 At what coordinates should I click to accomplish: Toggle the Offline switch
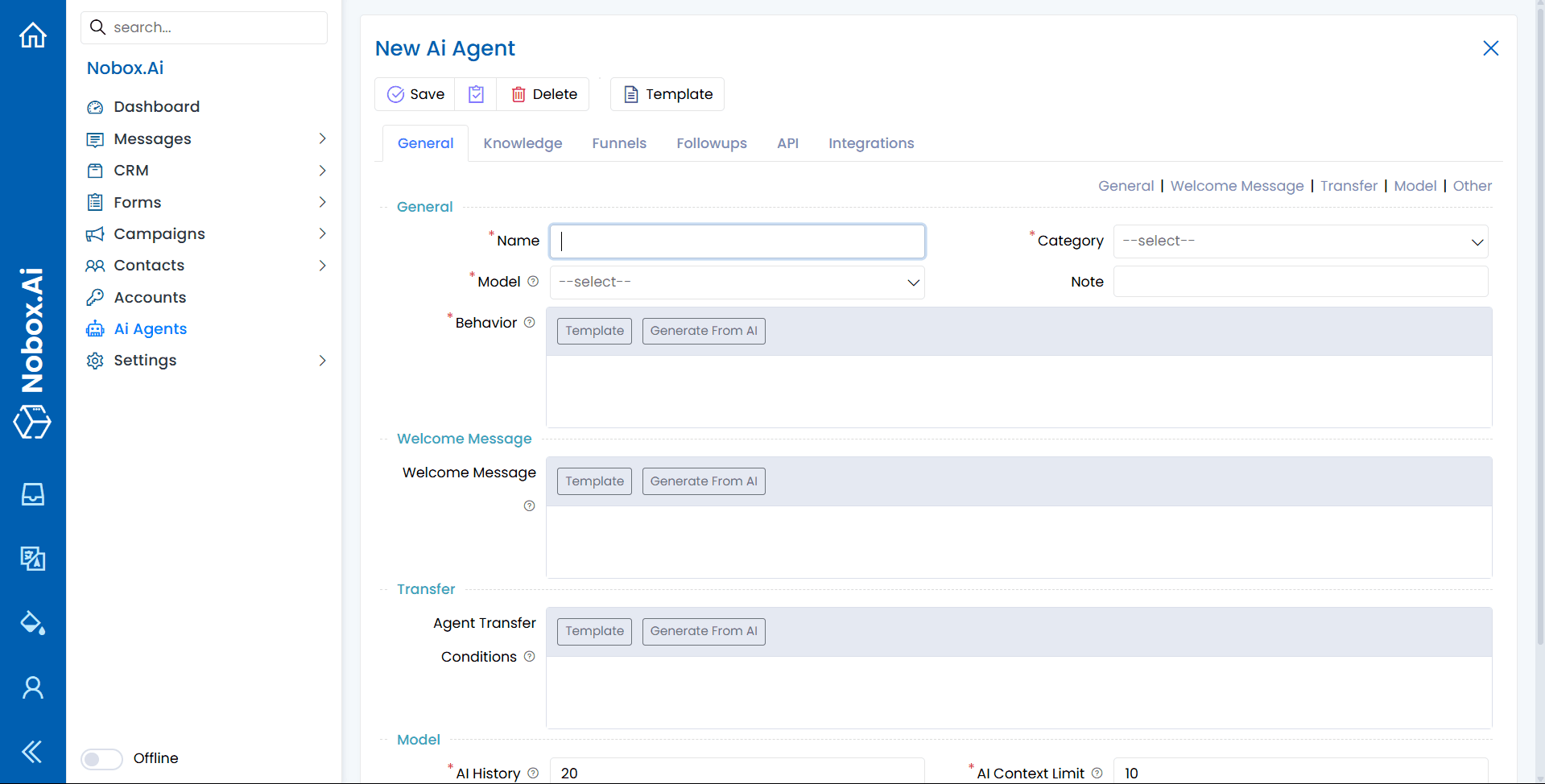click(101, 758)
